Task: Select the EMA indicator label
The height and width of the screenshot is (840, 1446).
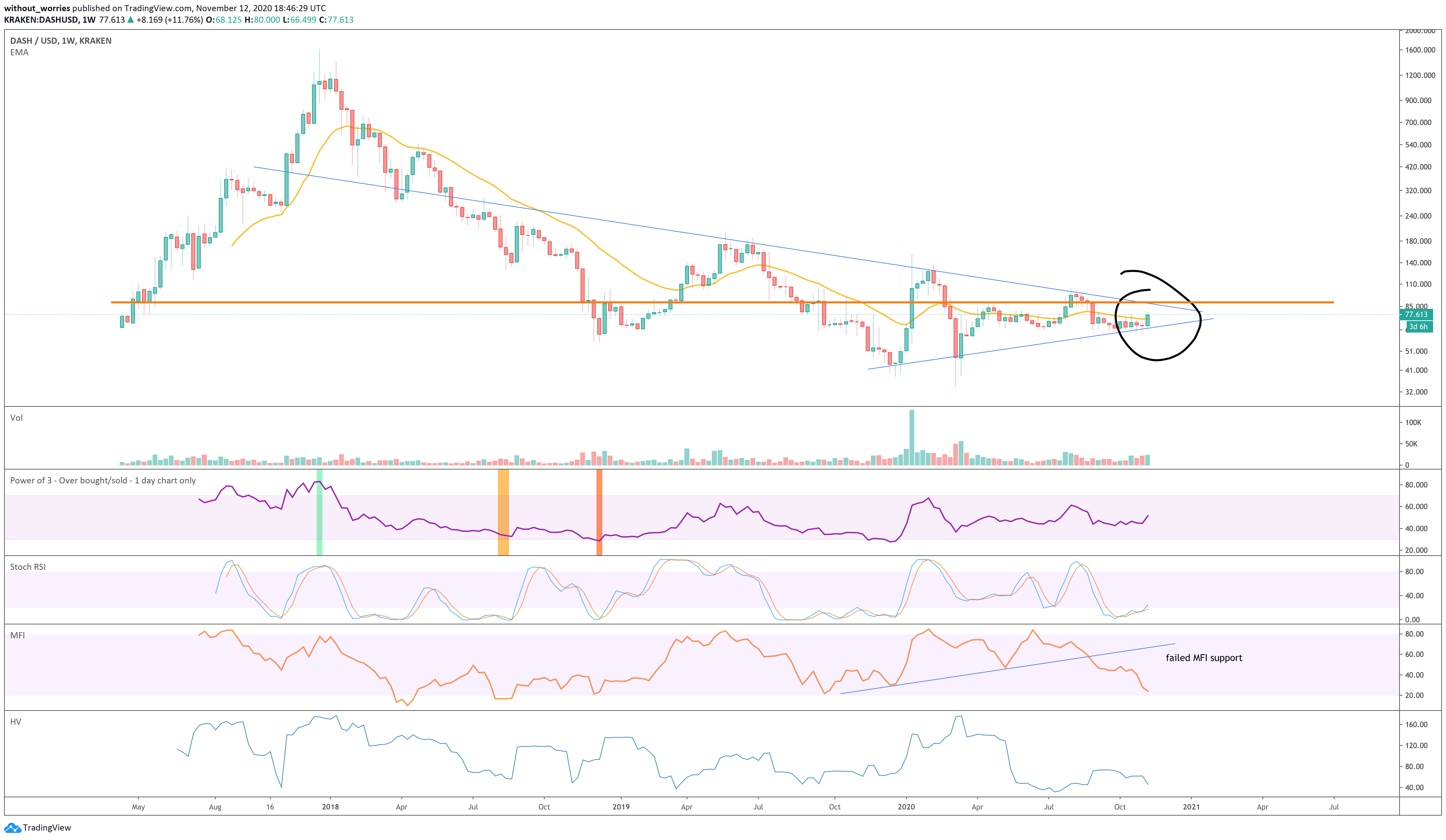Action: click(x=19, y=52)
